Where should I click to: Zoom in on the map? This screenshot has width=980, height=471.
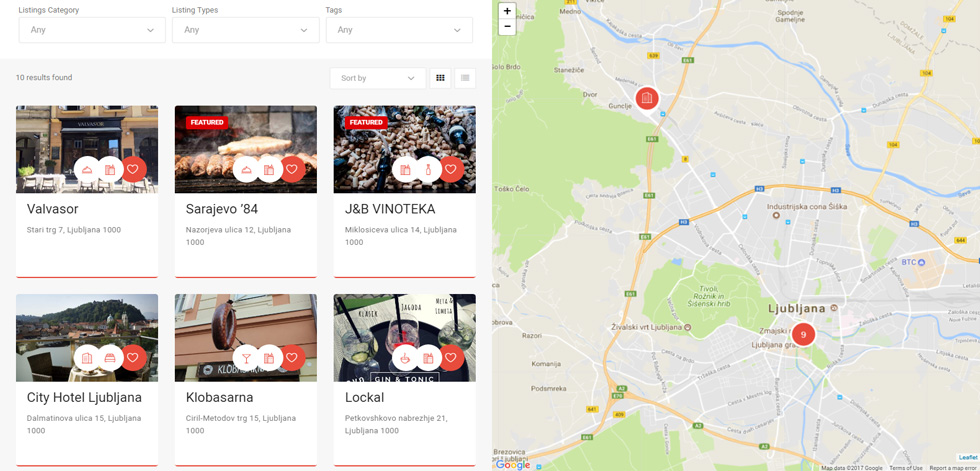tap(507, 11)
